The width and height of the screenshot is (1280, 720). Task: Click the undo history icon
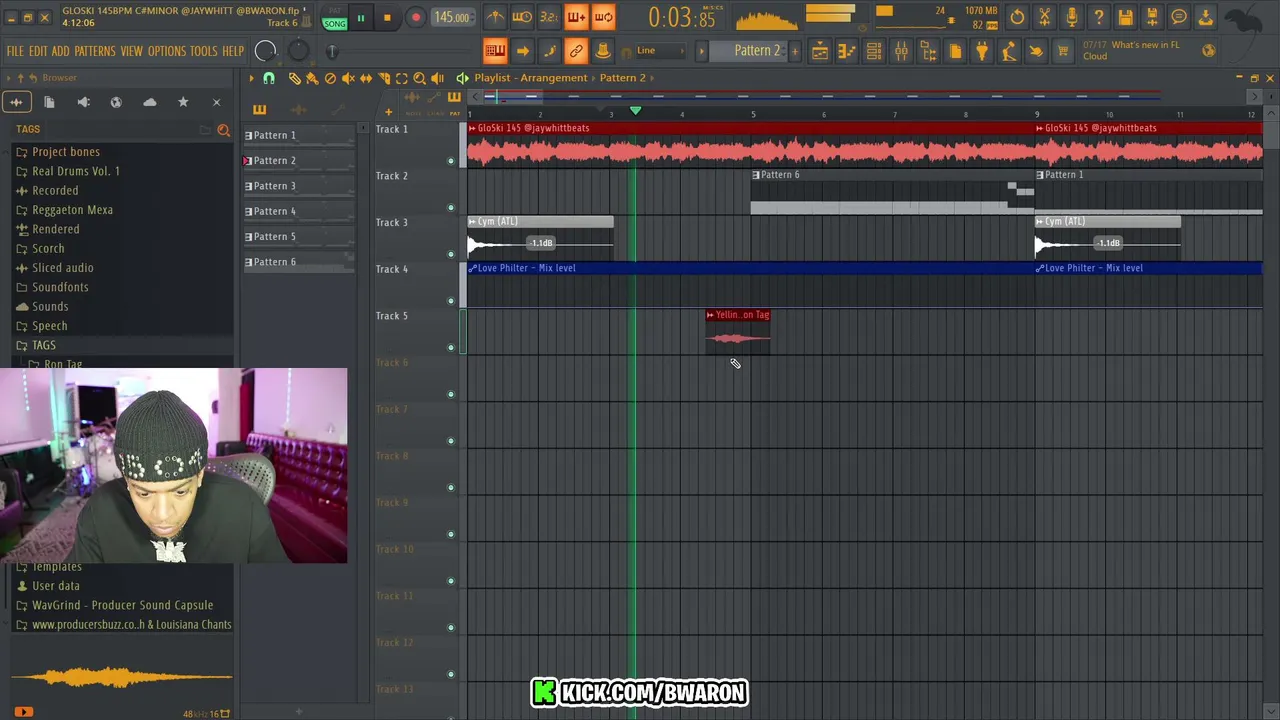pos(1017,17)
